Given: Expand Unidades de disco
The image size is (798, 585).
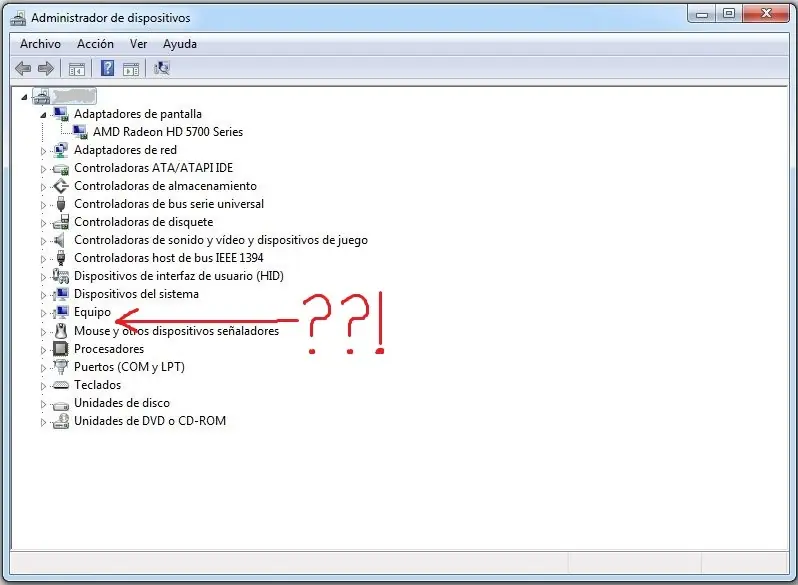Looking at the screenshot, I should [x=43, y=404].
